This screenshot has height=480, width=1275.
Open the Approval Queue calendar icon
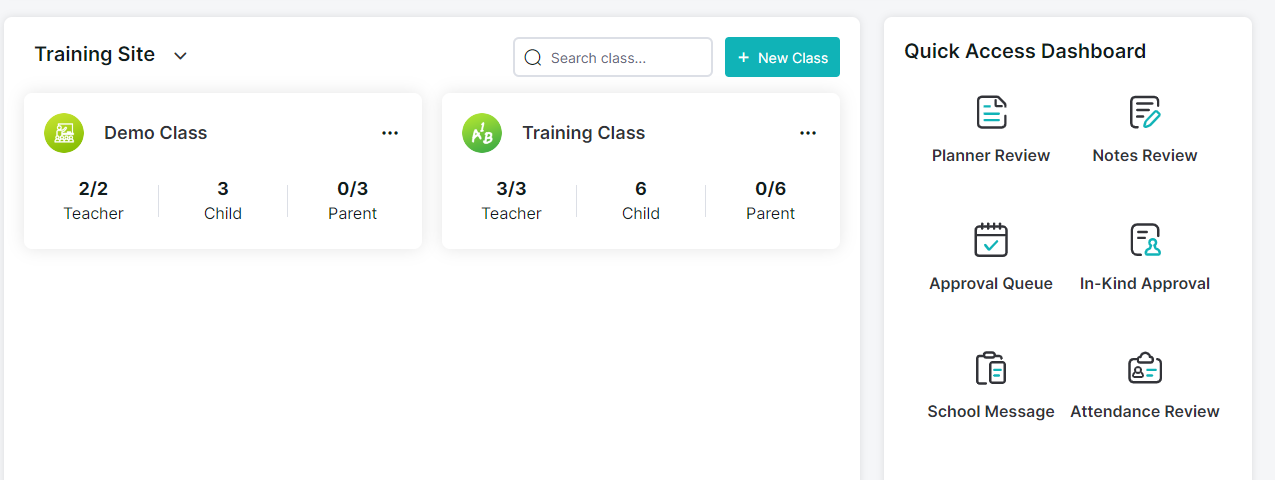[x=991, y=240]
